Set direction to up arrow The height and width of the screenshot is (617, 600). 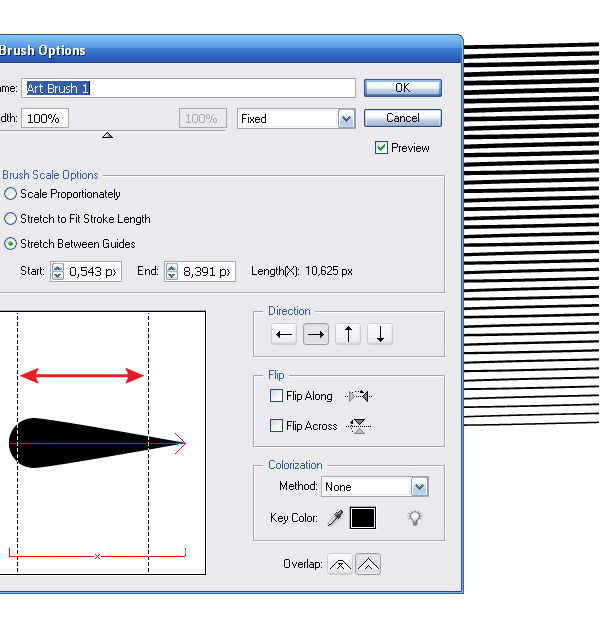tap(348, 334)
